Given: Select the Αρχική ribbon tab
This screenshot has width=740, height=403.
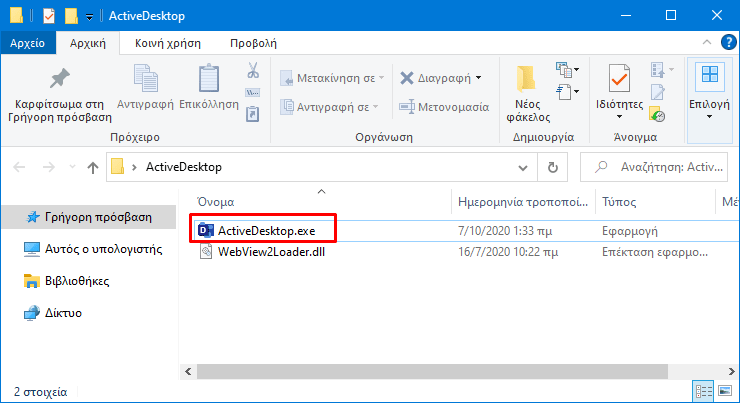Looking at the screenshot, I should click(88, 43).
